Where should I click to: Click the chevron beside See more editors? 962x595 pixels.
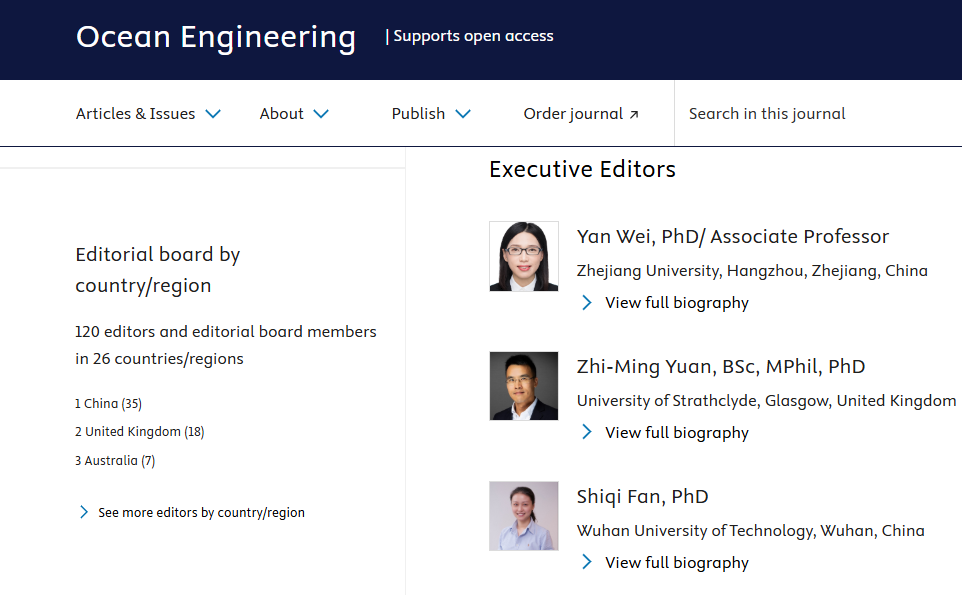tap(83, 512)
